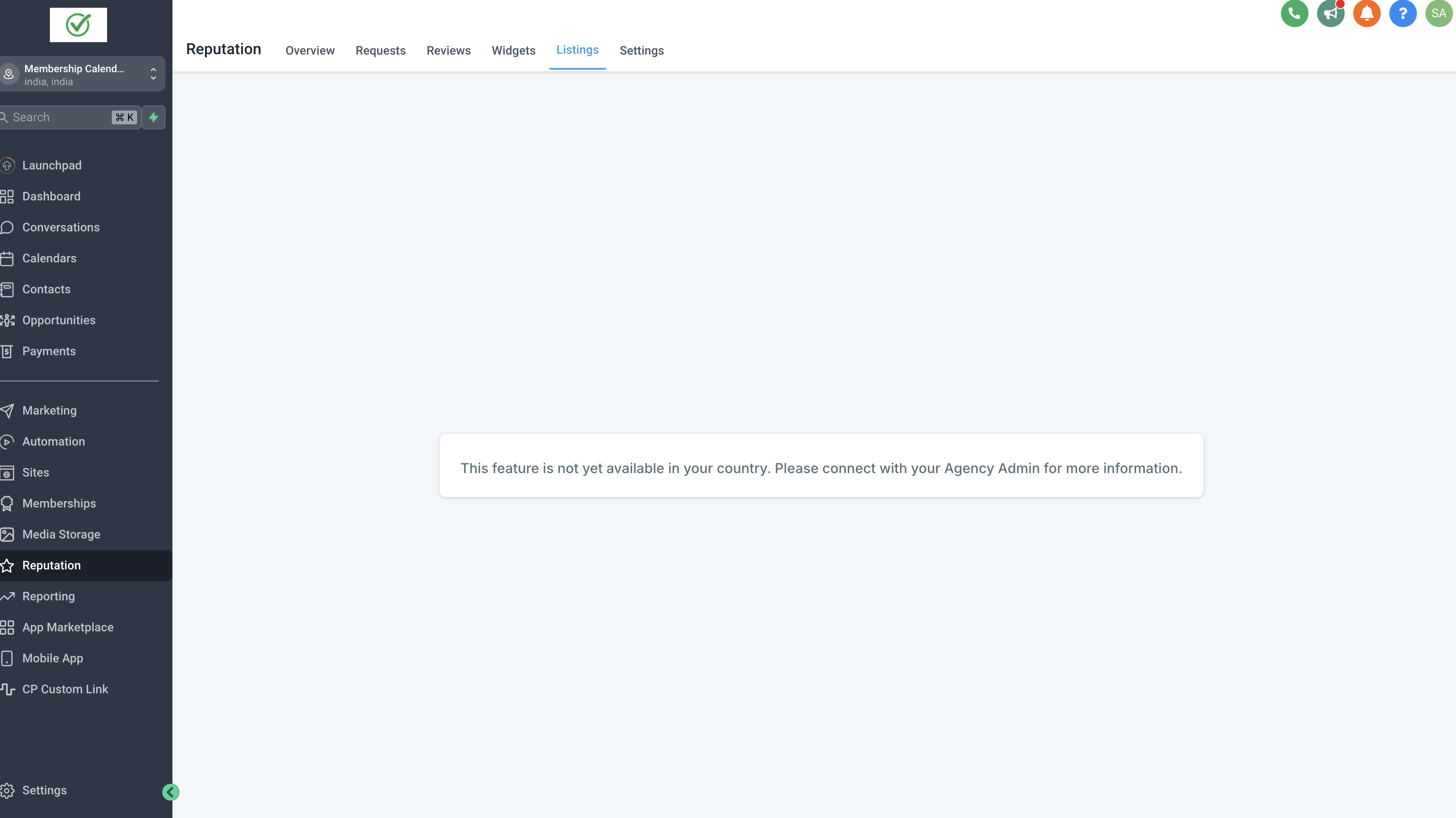This screenshot has width=1456, height=818.
Task: Expand the Membership Calendar account switcher
Action: click(82, 74)
